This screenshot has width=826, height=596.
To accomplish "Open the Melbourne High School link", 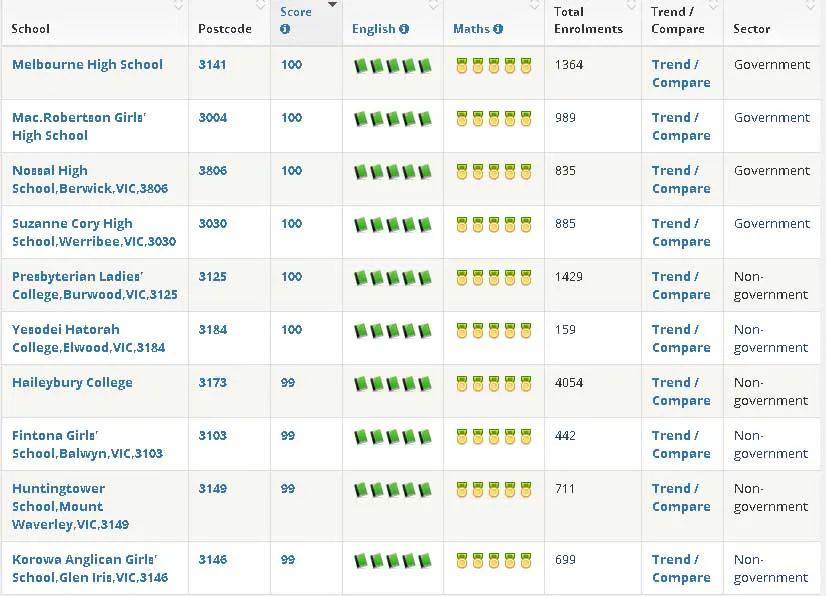I will [87, 64].
